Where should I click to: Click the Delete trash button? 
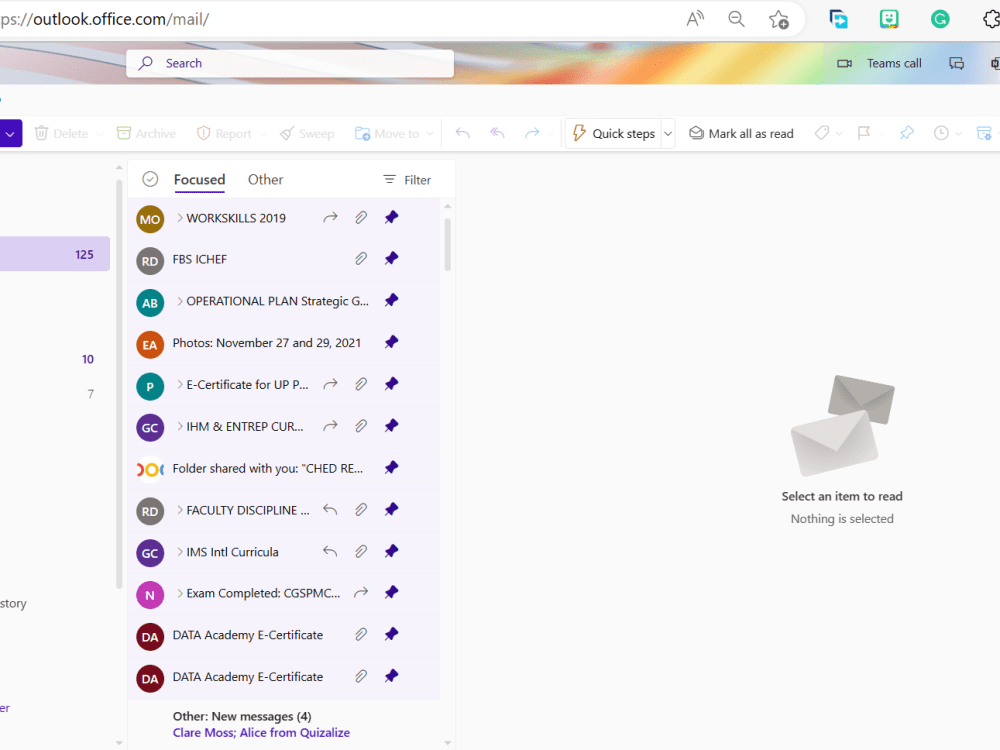pos(61,133)
